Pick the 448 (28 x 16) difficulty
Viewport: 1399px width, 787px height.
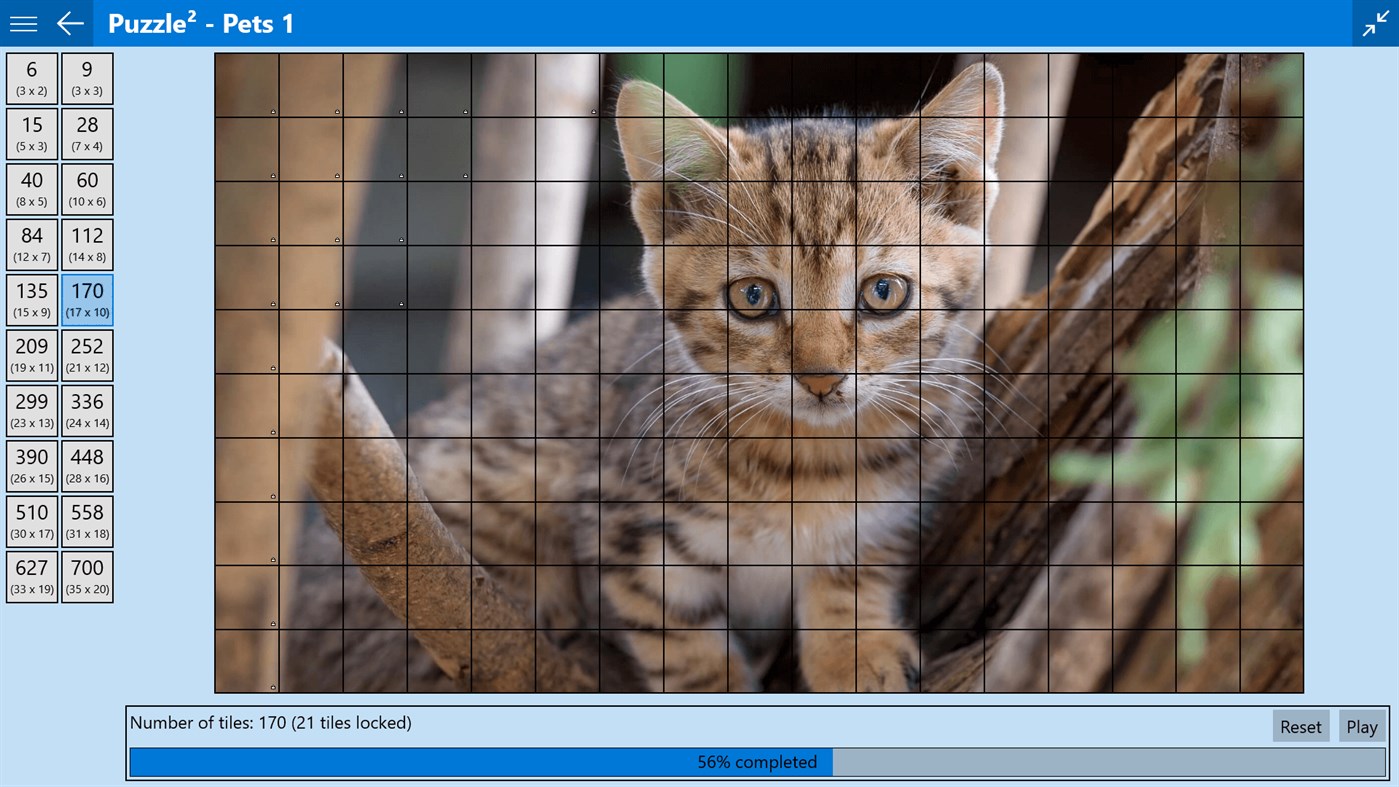pos(86,465)
